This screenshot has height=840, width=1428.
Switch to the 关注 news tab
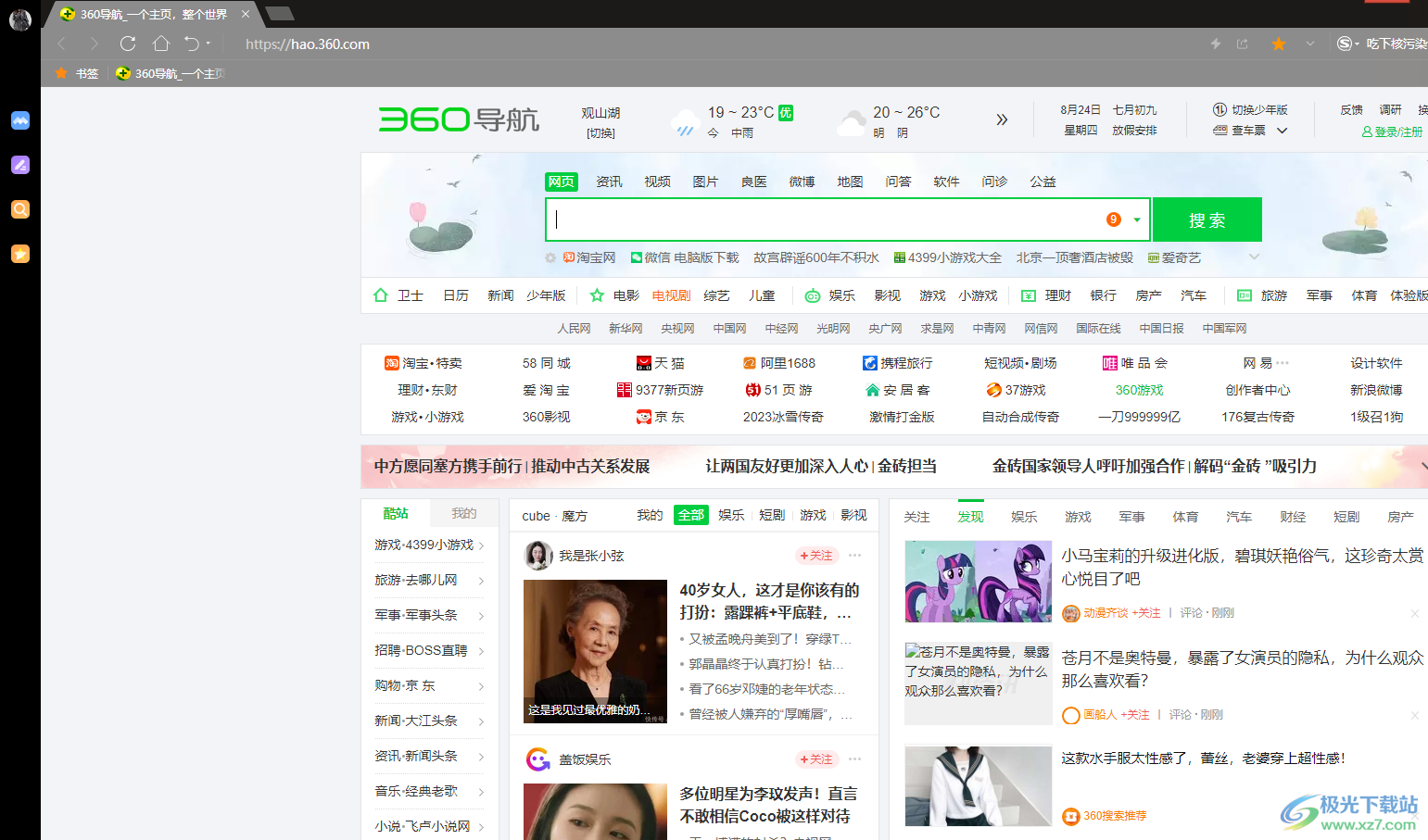point(916,517)
